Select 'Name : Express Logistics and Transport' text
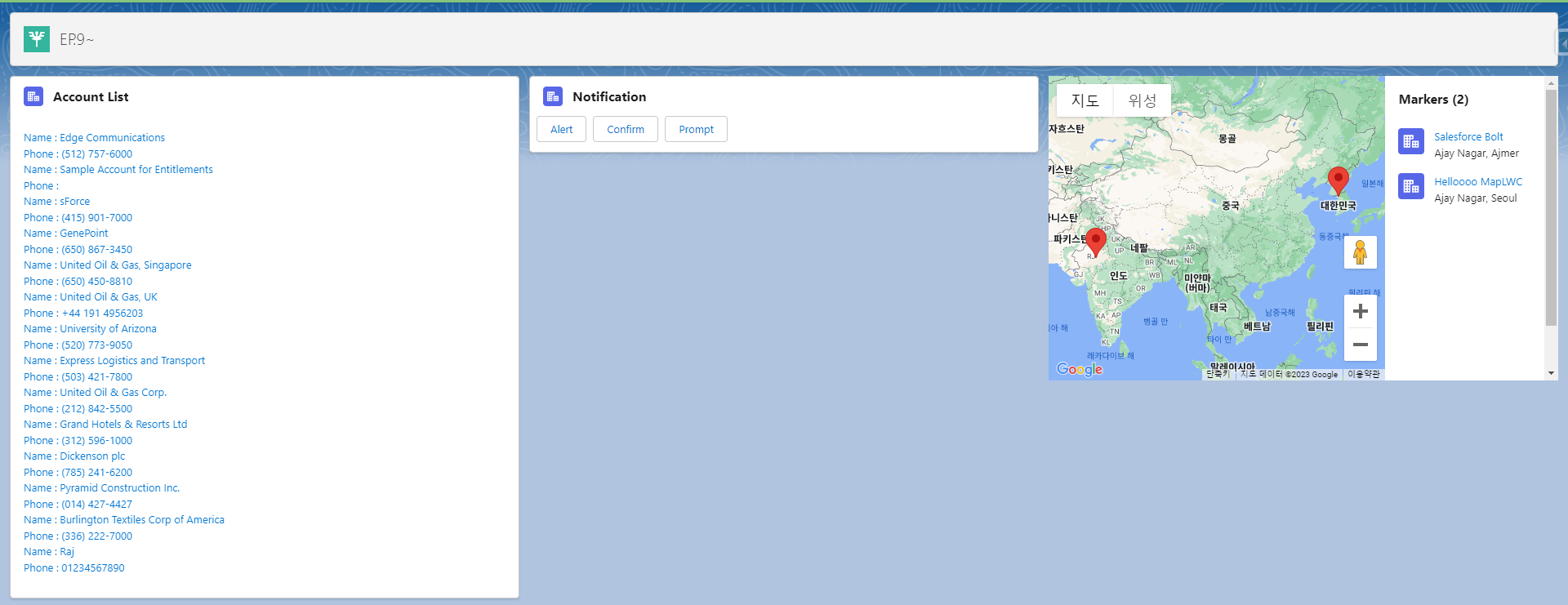The image size is (1568, 605). (x=114, y=360)
